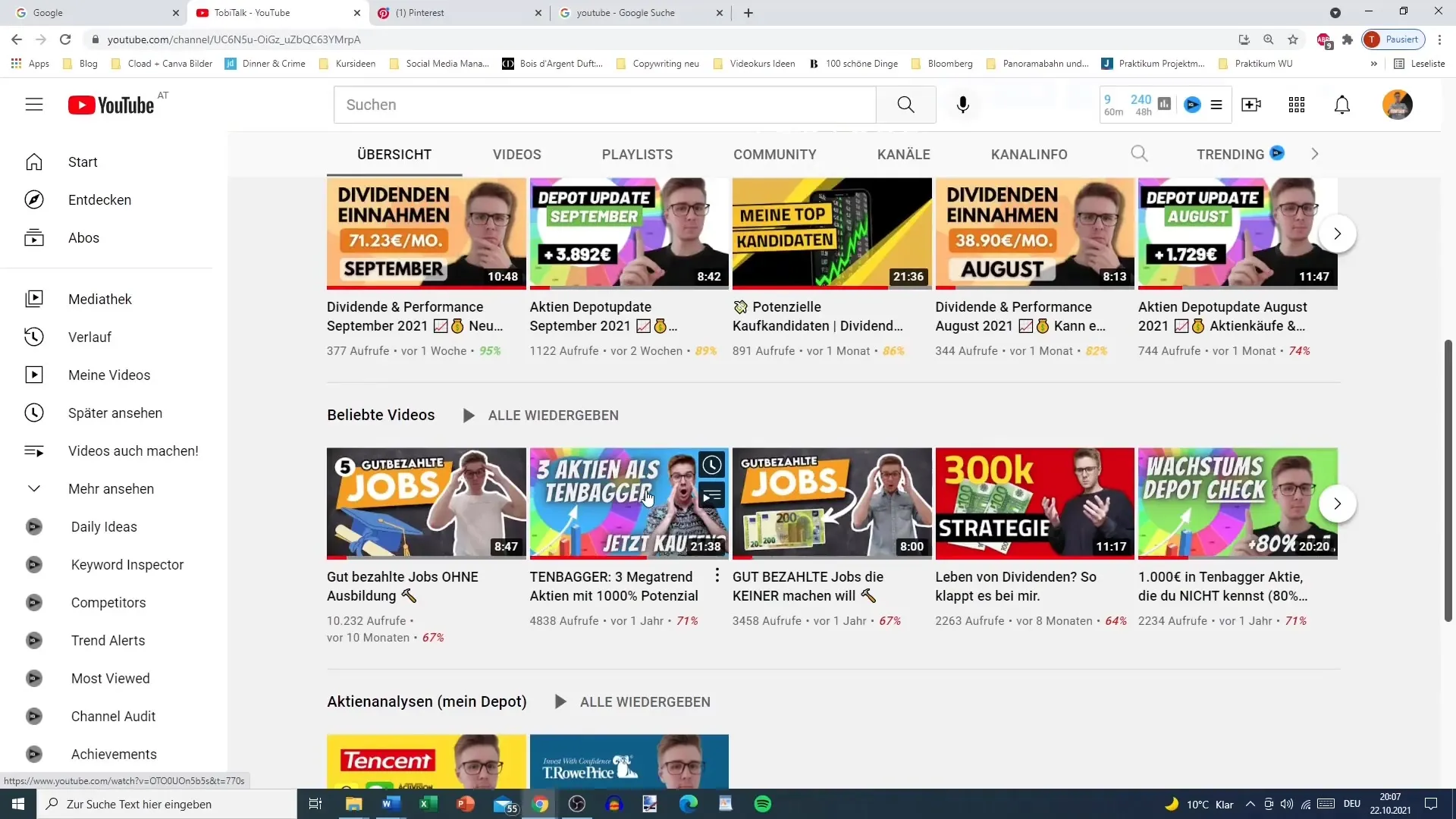Go to the YouTube home logo
Viewport: 1456px width, 819px height.
111,105
